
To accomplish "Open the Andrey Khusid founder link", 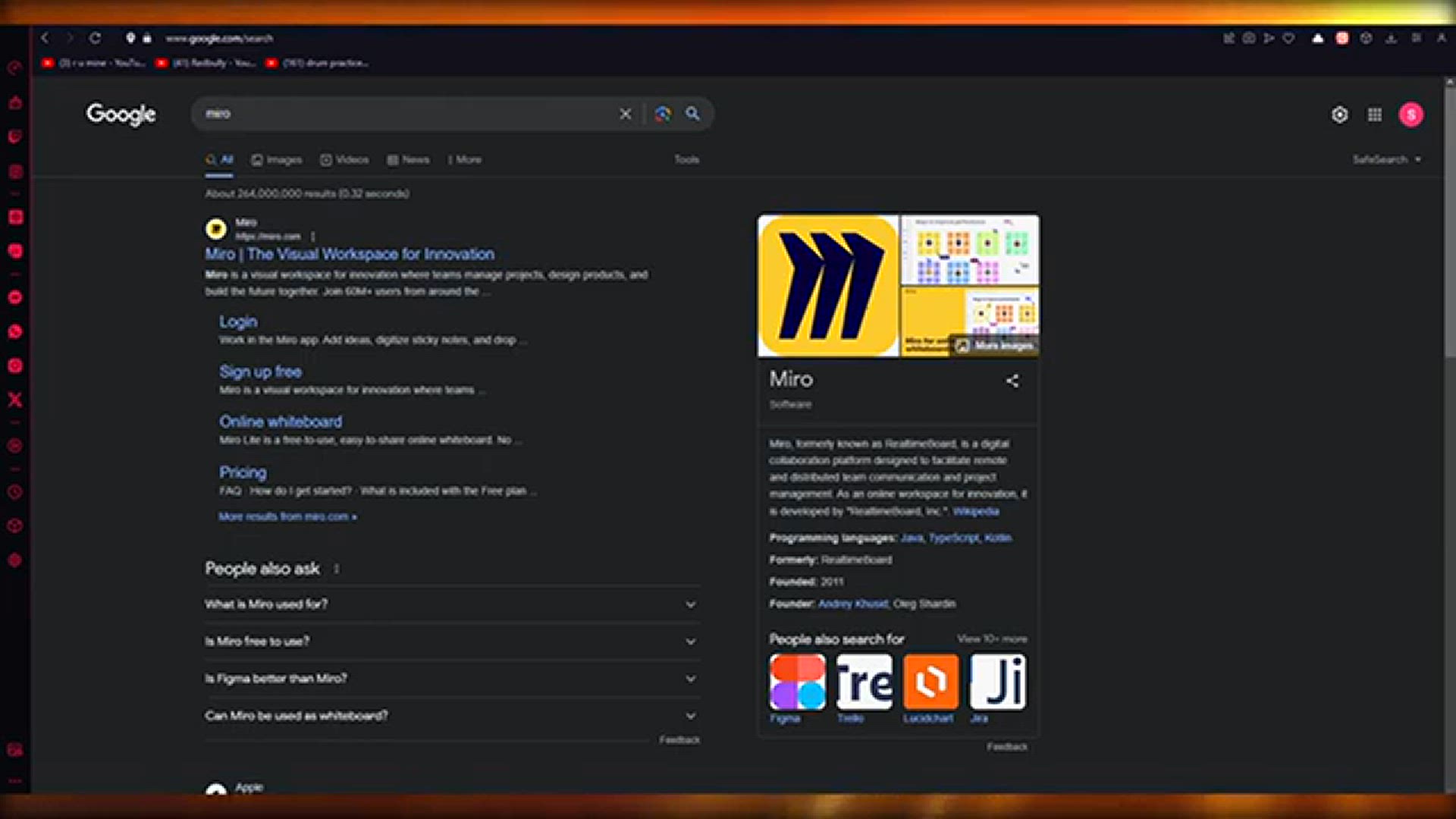I will (x=853, y=604).
